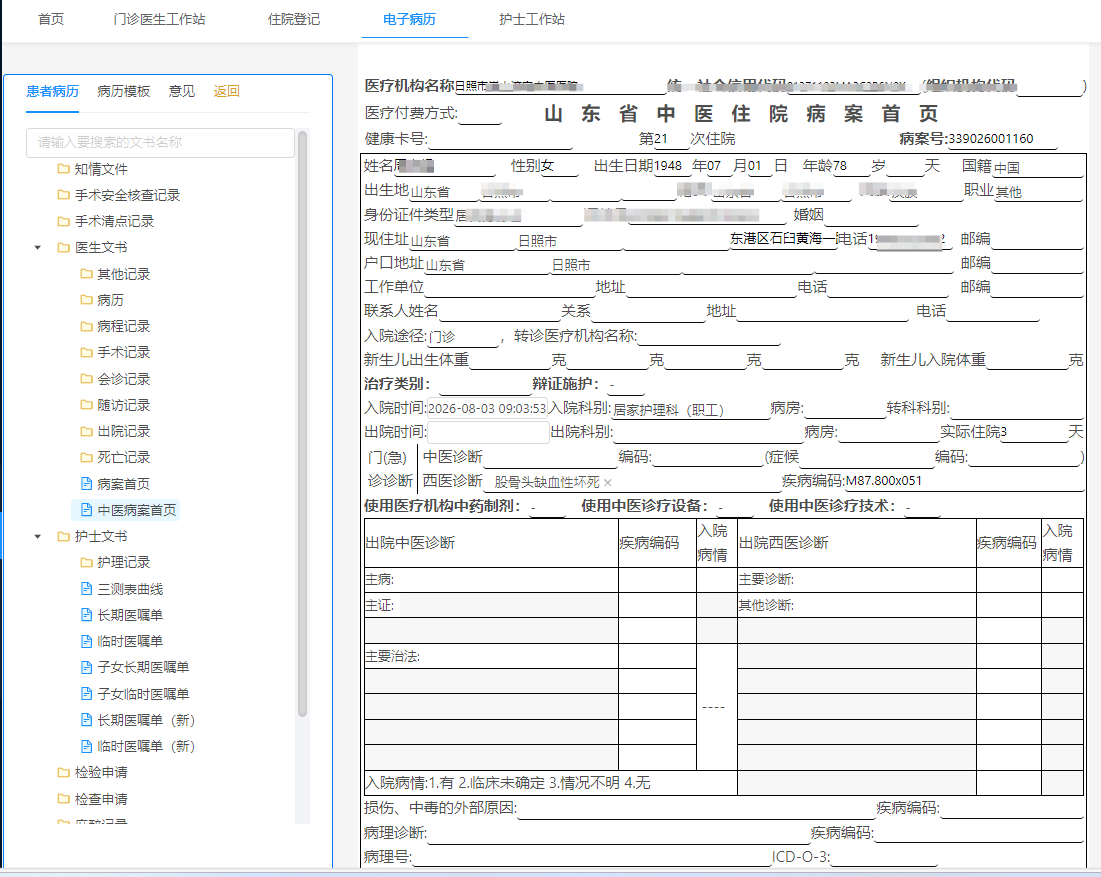Screen dimensions: 1101x877
Task: Click the folder icon next to 检查申请
Action: click(x=63, y=798)
